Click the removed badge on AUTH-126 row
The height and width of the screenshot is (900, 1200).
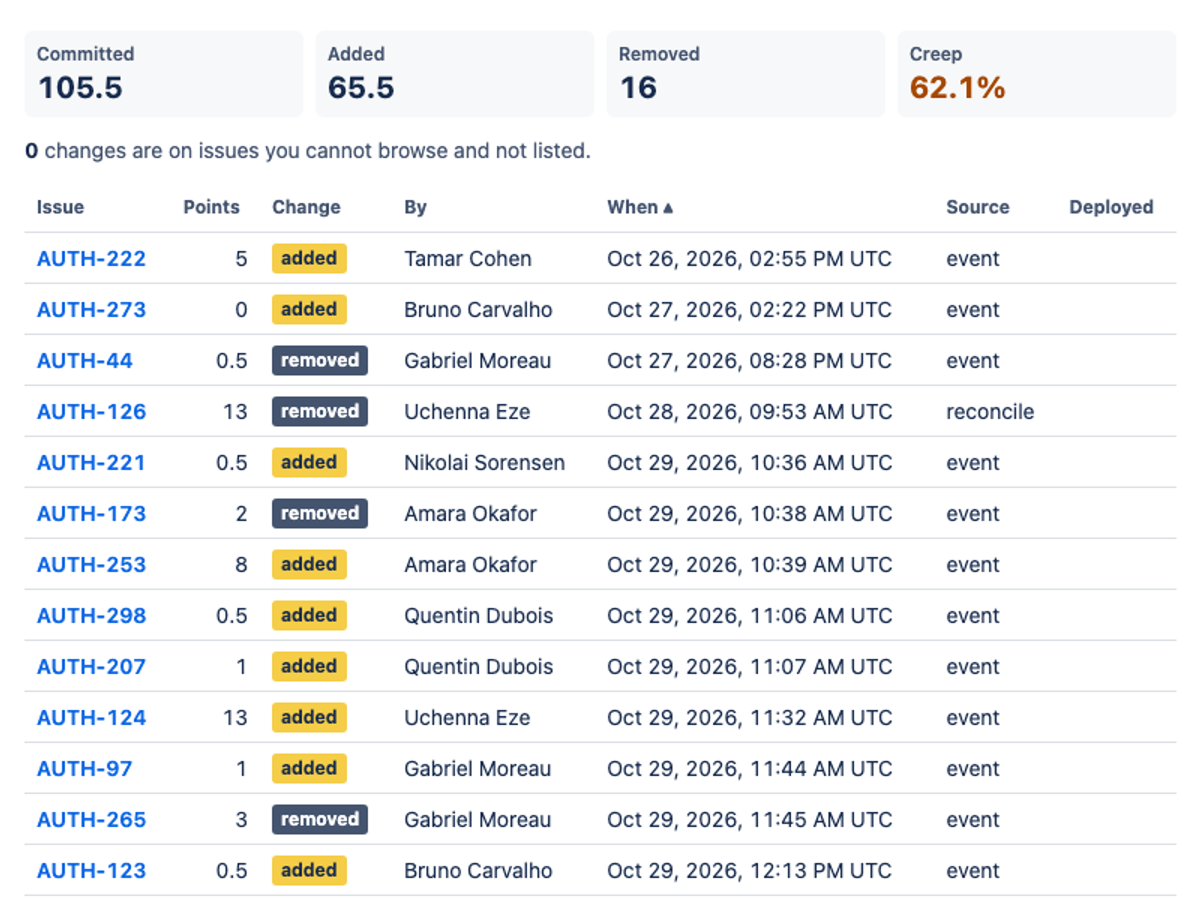pos(320,411)
